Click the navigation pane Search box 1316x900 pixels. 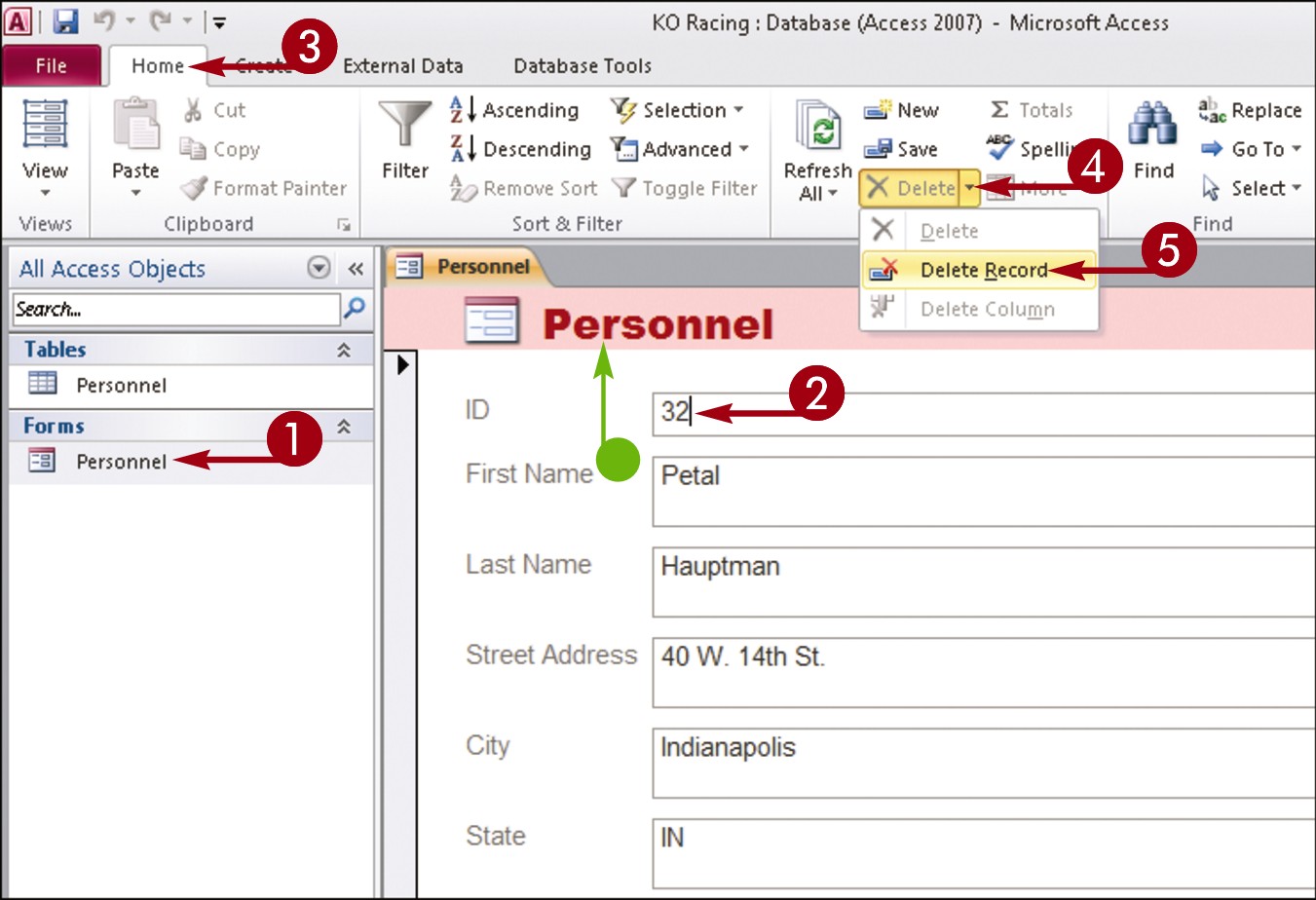(175, 310)
